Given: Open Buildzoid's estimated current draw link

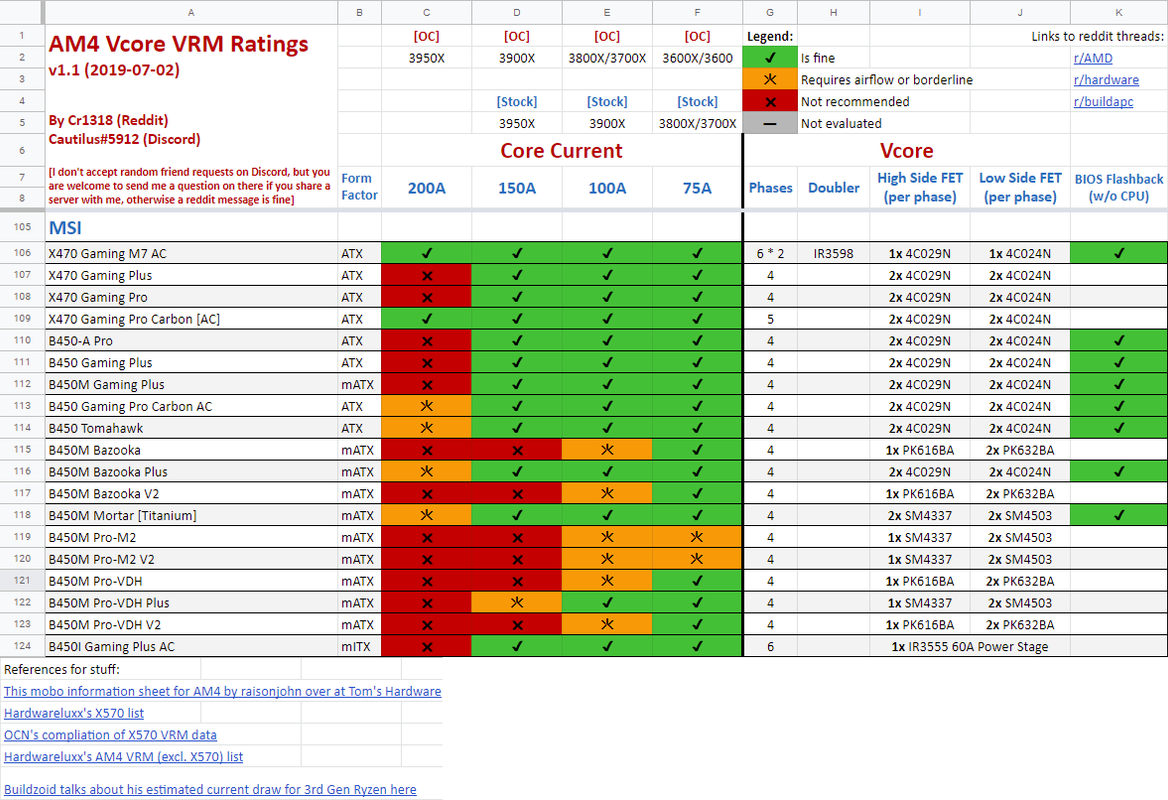Looking at the screenshot, I should (x=210, y=789).
